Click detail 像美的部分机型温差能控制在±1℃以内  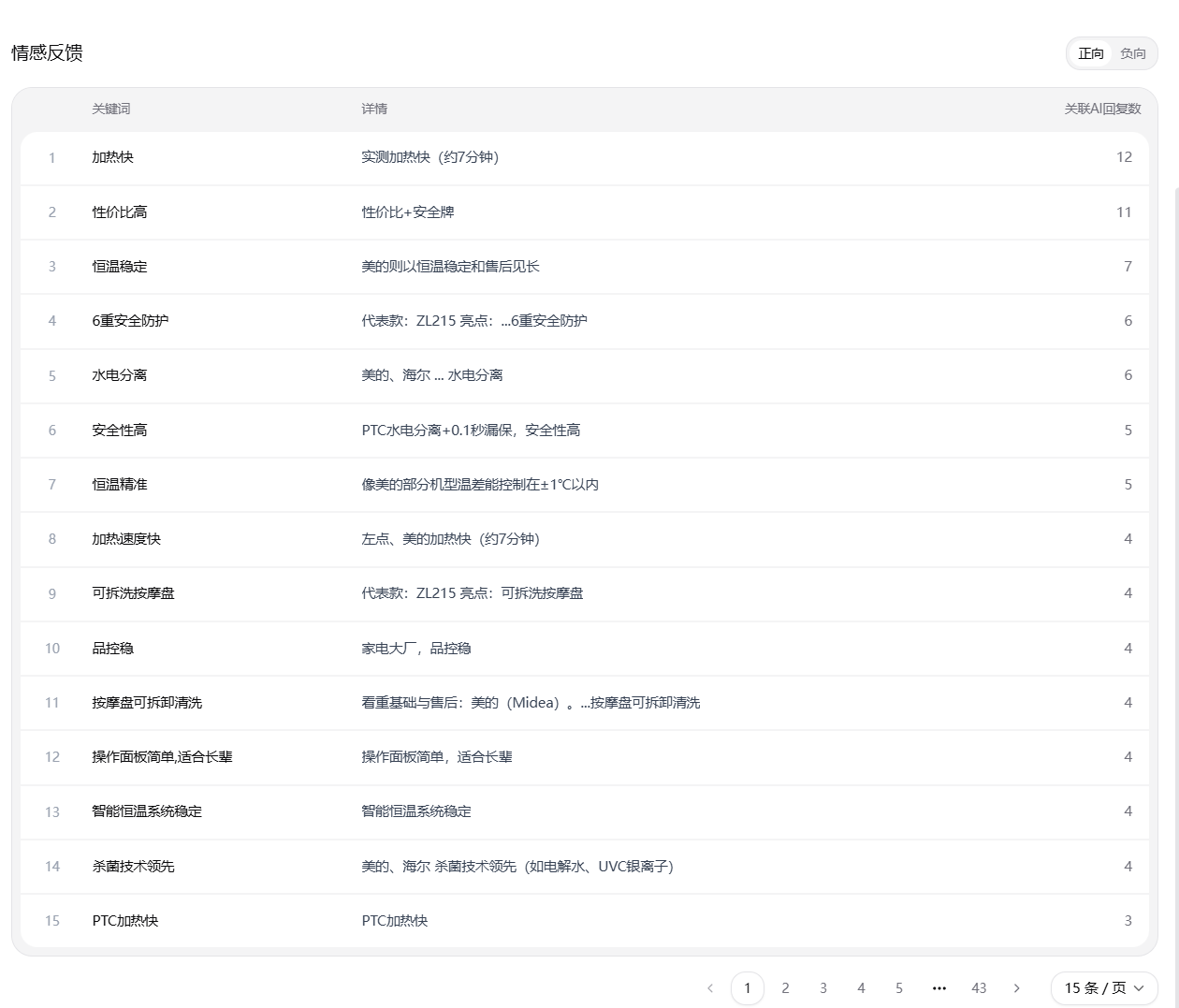[x=480, y=485]
